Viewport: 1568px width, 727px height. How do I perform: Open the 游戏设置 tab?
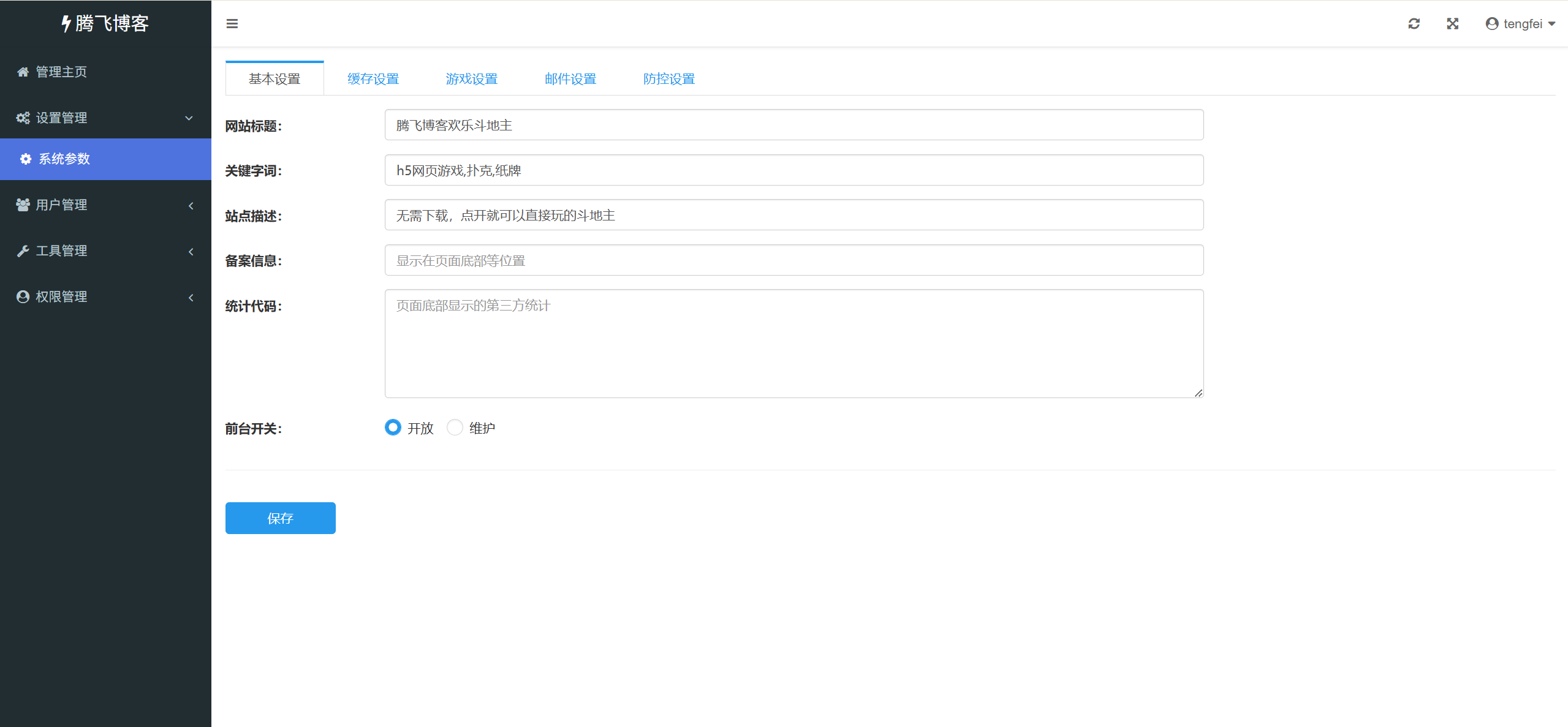pyautogui.click(x=471, y=78)
